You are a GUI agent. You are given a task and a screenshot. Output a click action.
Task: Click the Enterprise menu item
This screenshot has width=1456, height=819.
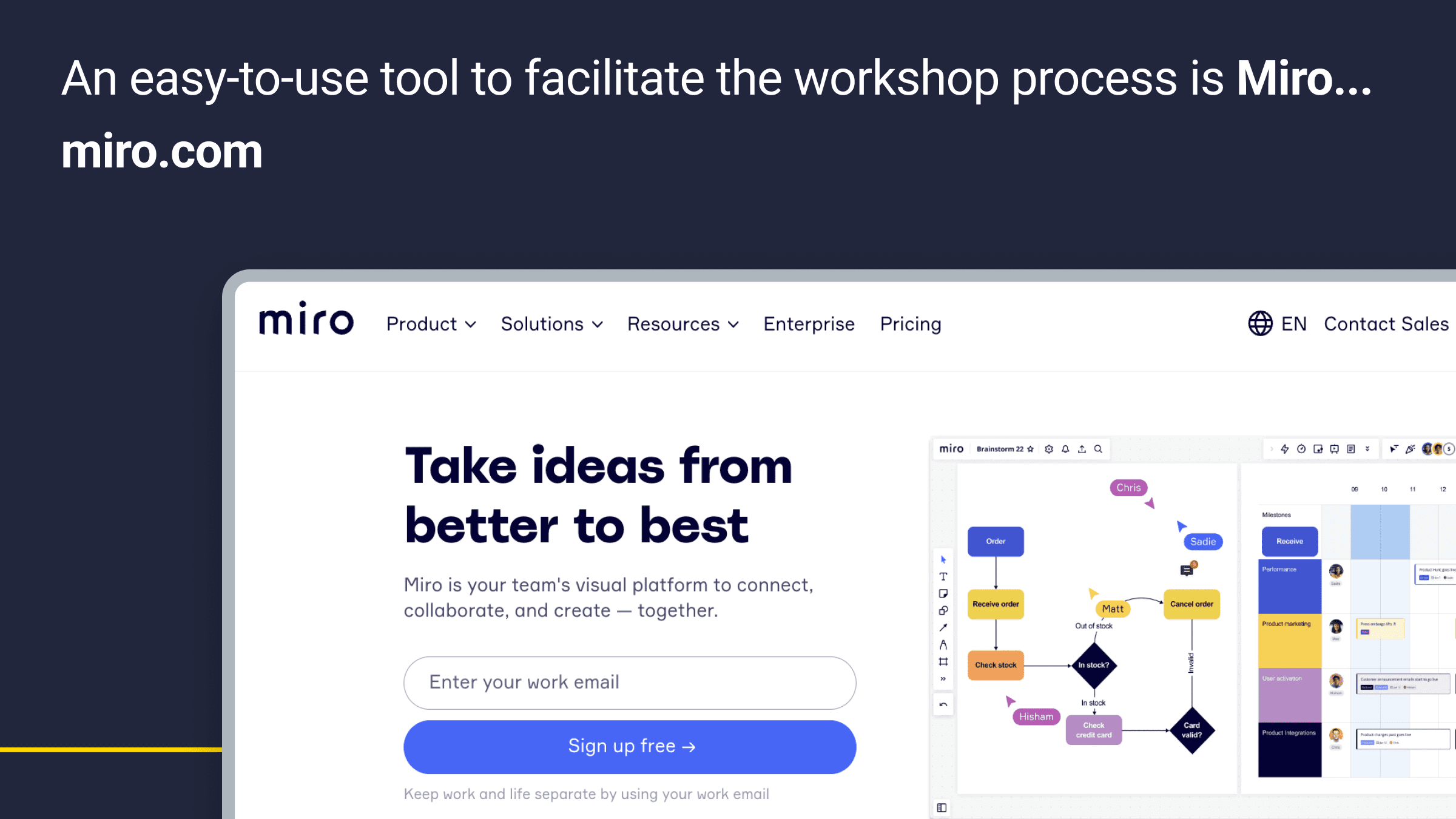[808, 323]
